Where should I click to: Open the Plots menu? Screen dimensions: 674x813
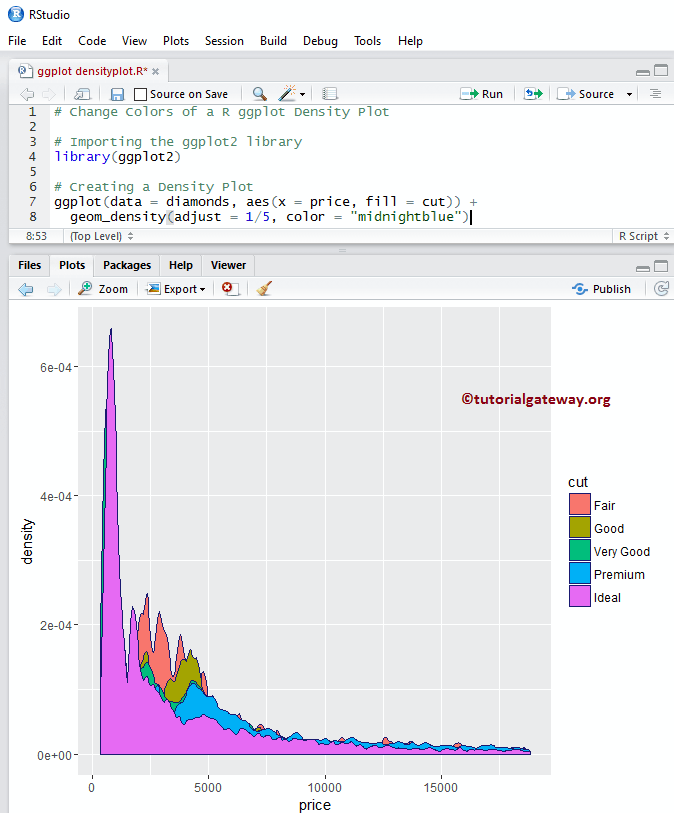pyautogui.click(x=176, y=41)
